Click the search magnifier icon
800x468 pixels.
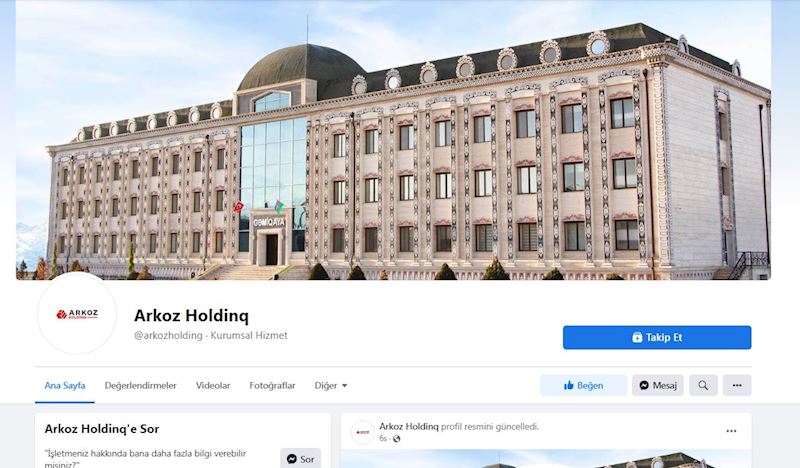[703, 385]
